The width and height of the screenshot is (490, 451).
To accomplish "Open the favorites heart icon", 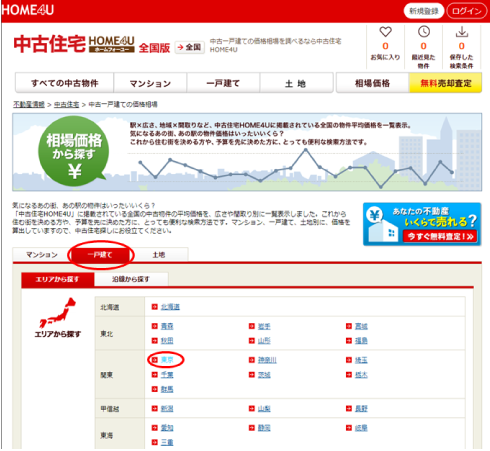I will tap(385, 32).
